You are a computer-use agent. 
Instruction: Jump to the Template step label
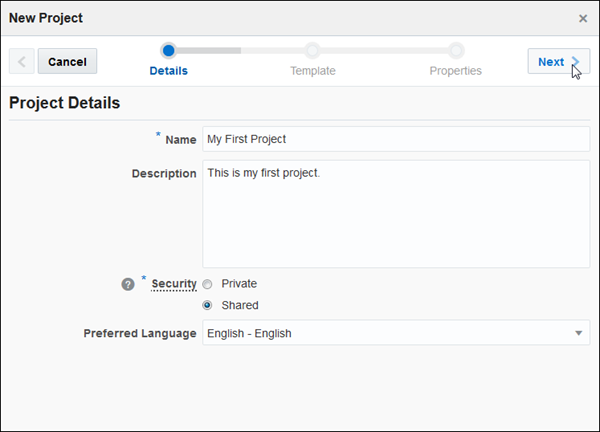point(313,71)
